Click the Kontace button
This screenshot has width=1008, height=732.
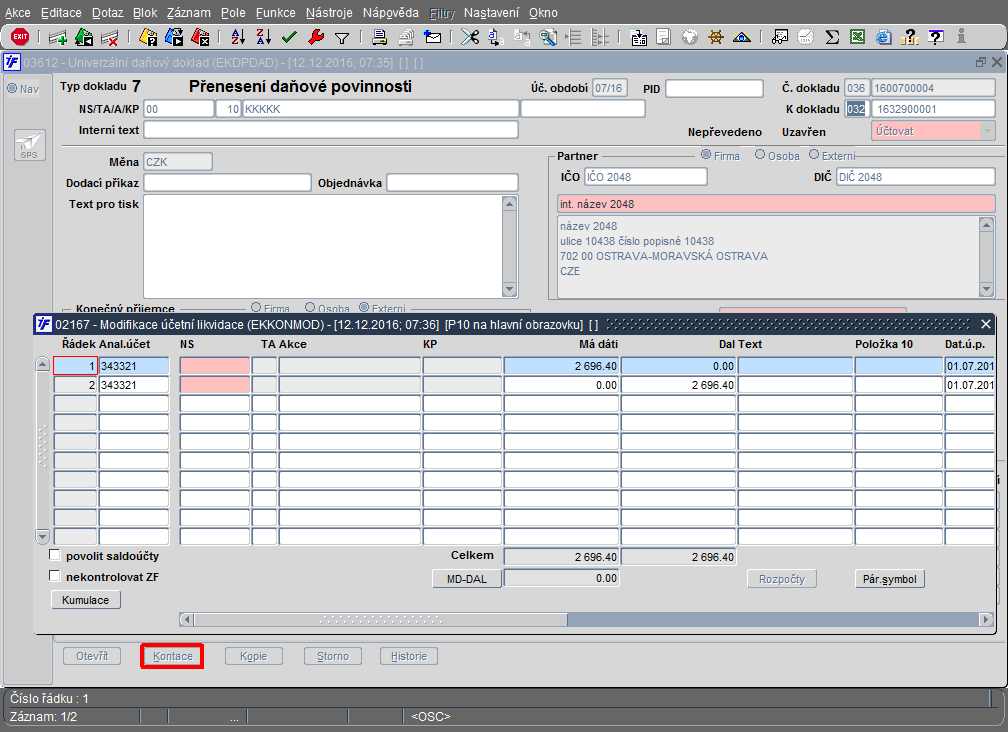click(x=172, y=656)
